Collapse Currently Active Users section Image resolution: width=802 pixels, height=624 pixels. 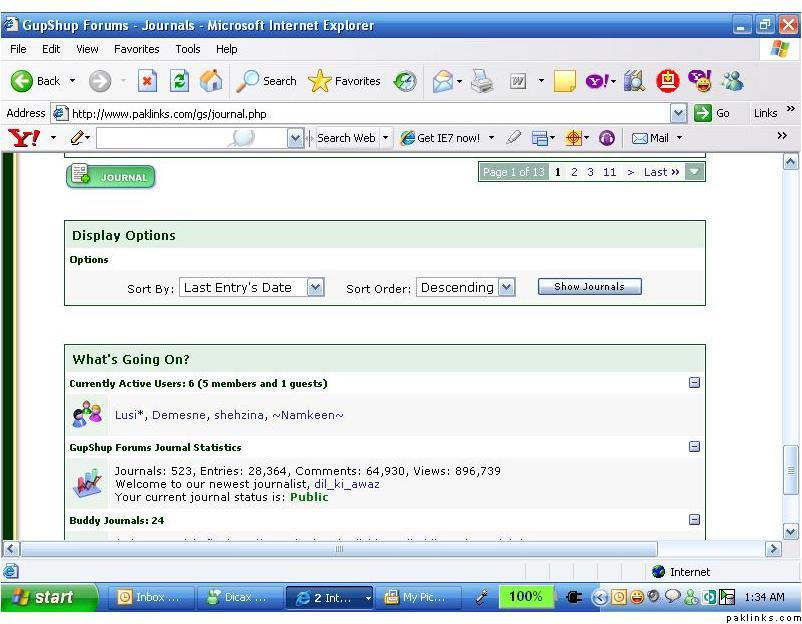694,383
